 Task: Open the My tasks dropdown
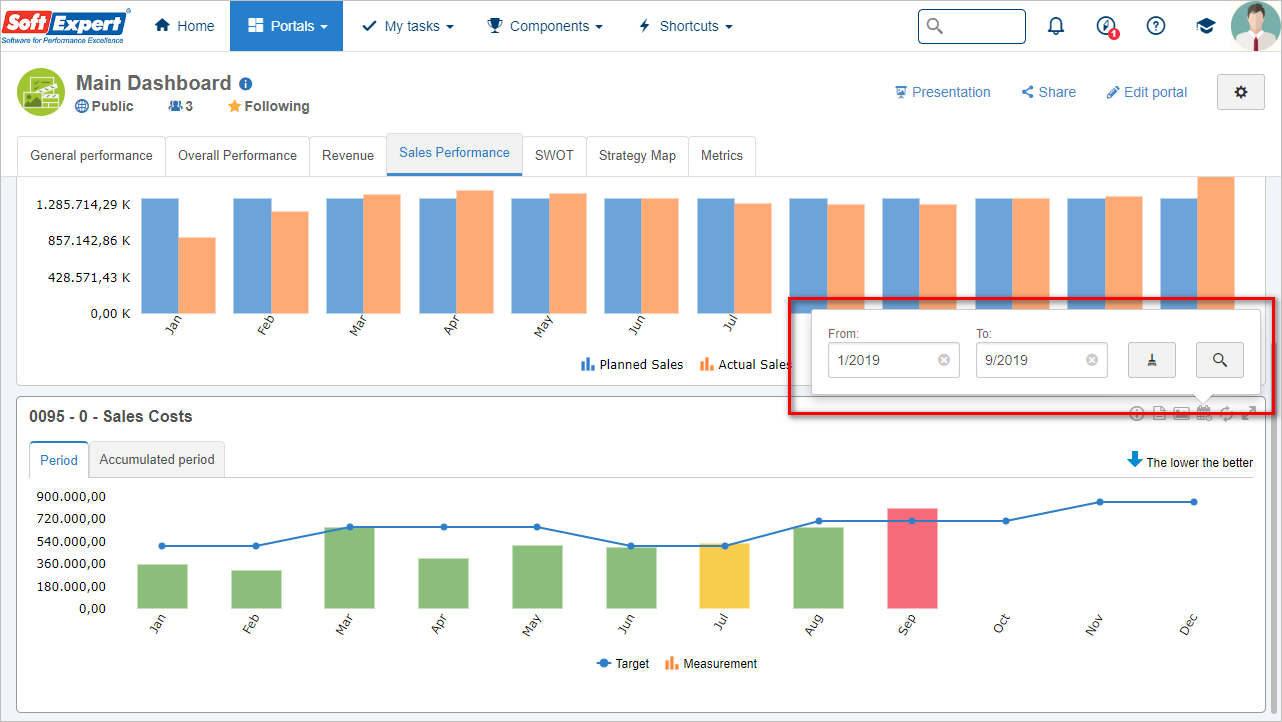407,26
